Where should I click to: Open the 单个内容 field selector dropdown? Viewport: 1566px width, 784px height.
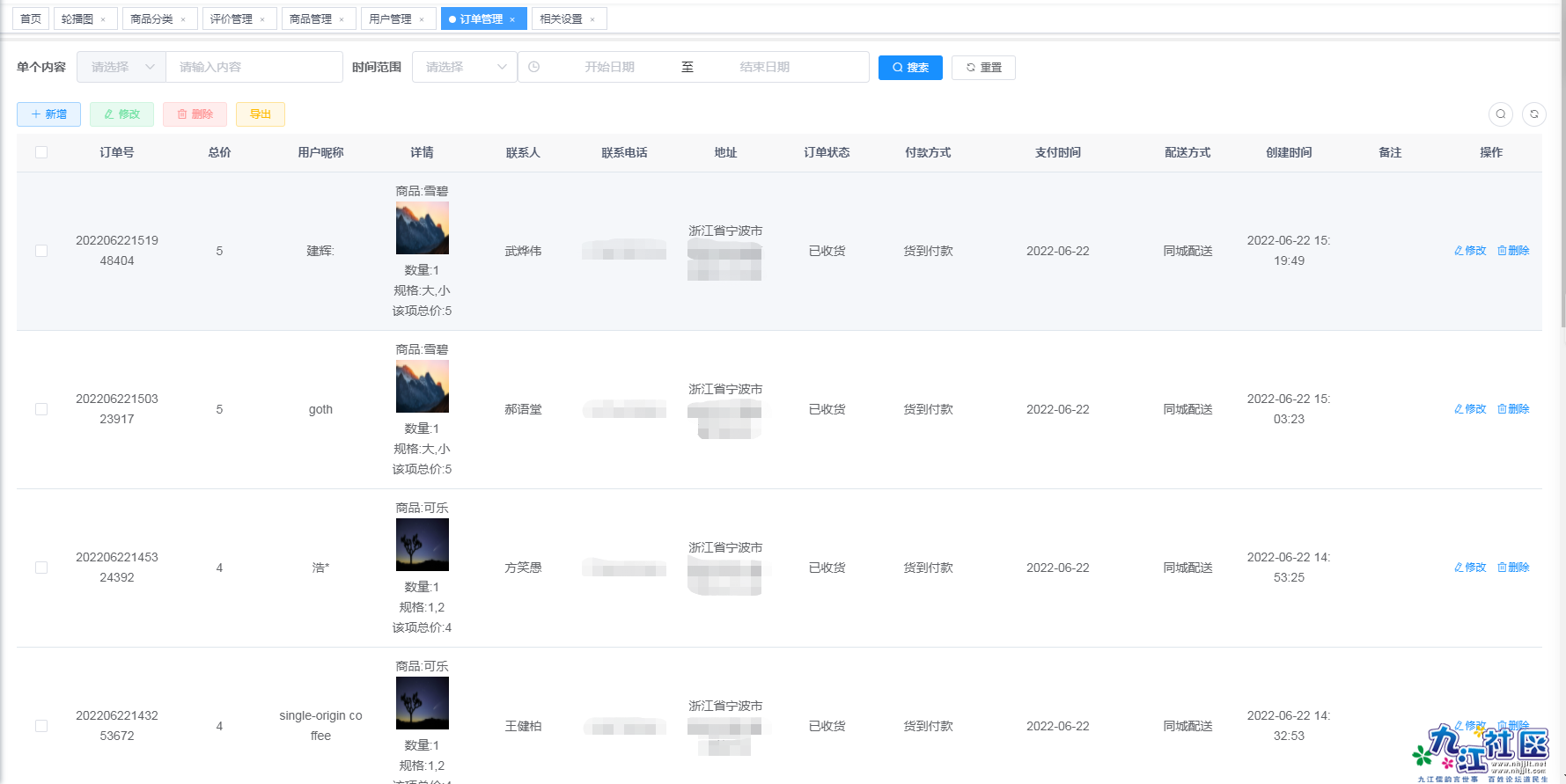pos(121,67)
